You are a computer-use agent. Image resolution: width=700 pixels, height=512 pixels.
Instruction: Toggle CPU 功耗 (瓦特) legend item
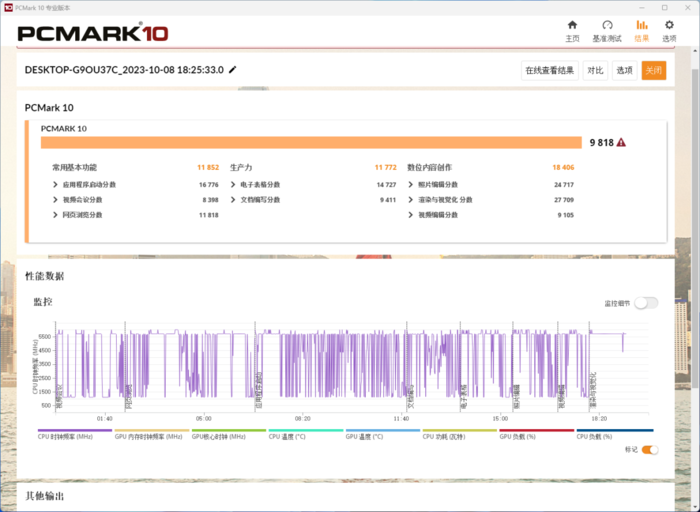point(459,434)
